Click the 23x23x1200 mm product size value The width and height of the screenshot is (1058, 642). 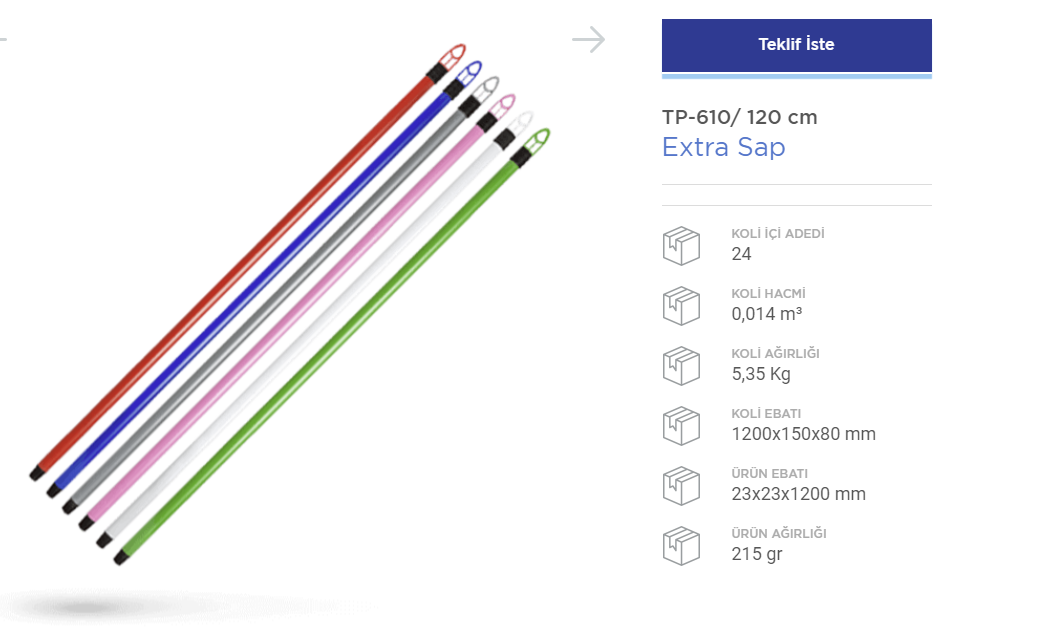(x=798, y=494)
